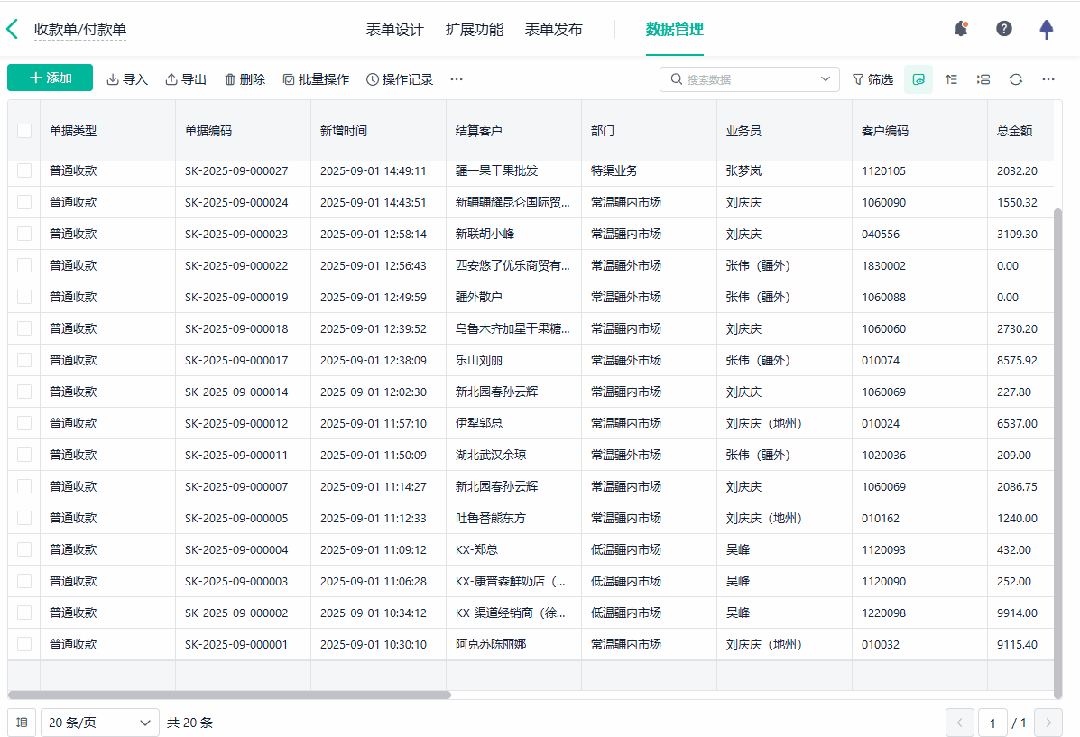Click the horizontal scrollbar thumb
1080x737 pixels.
pos(229,695)
